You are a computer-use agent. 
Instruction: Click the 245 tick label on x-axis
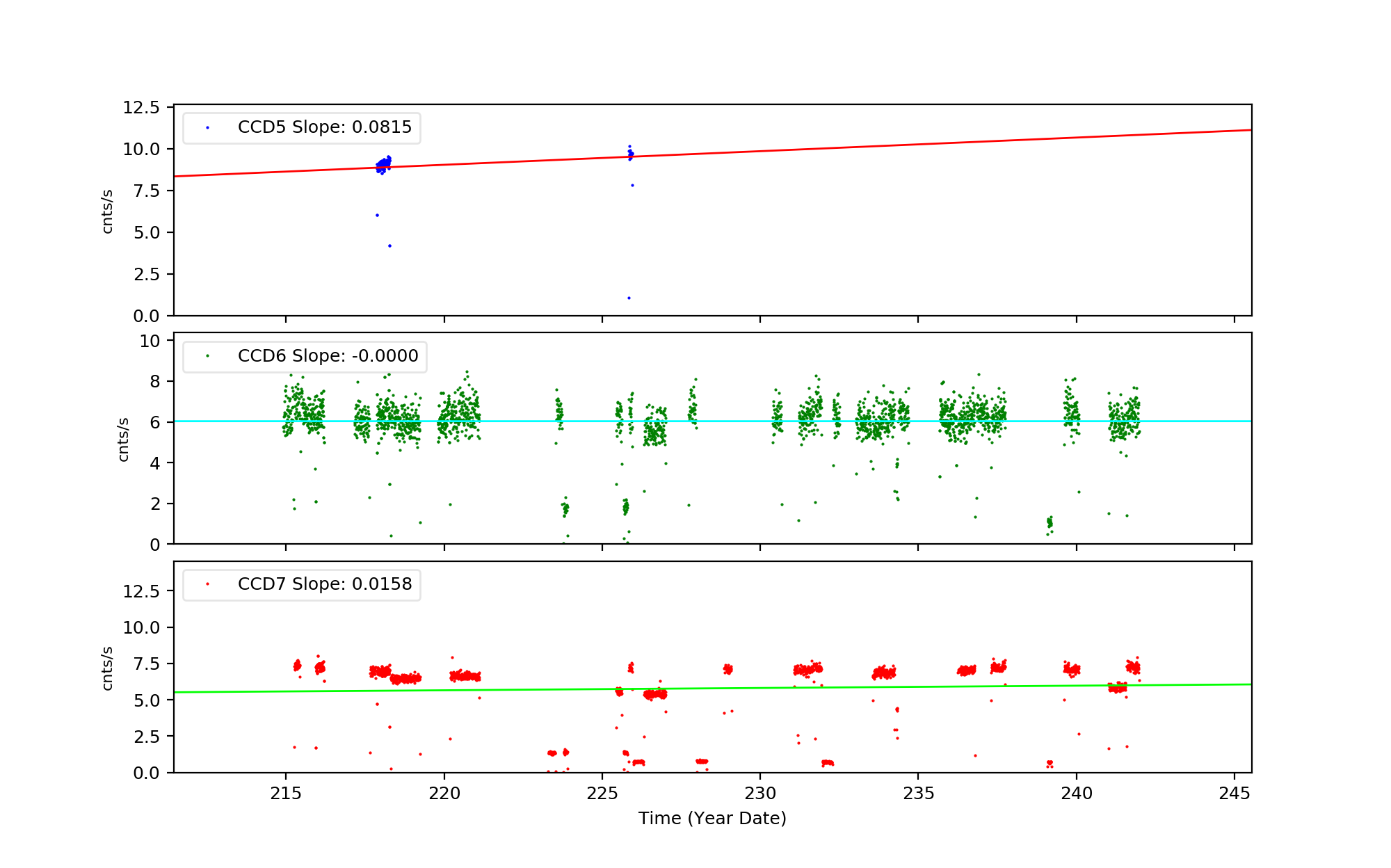(1235, 793)
